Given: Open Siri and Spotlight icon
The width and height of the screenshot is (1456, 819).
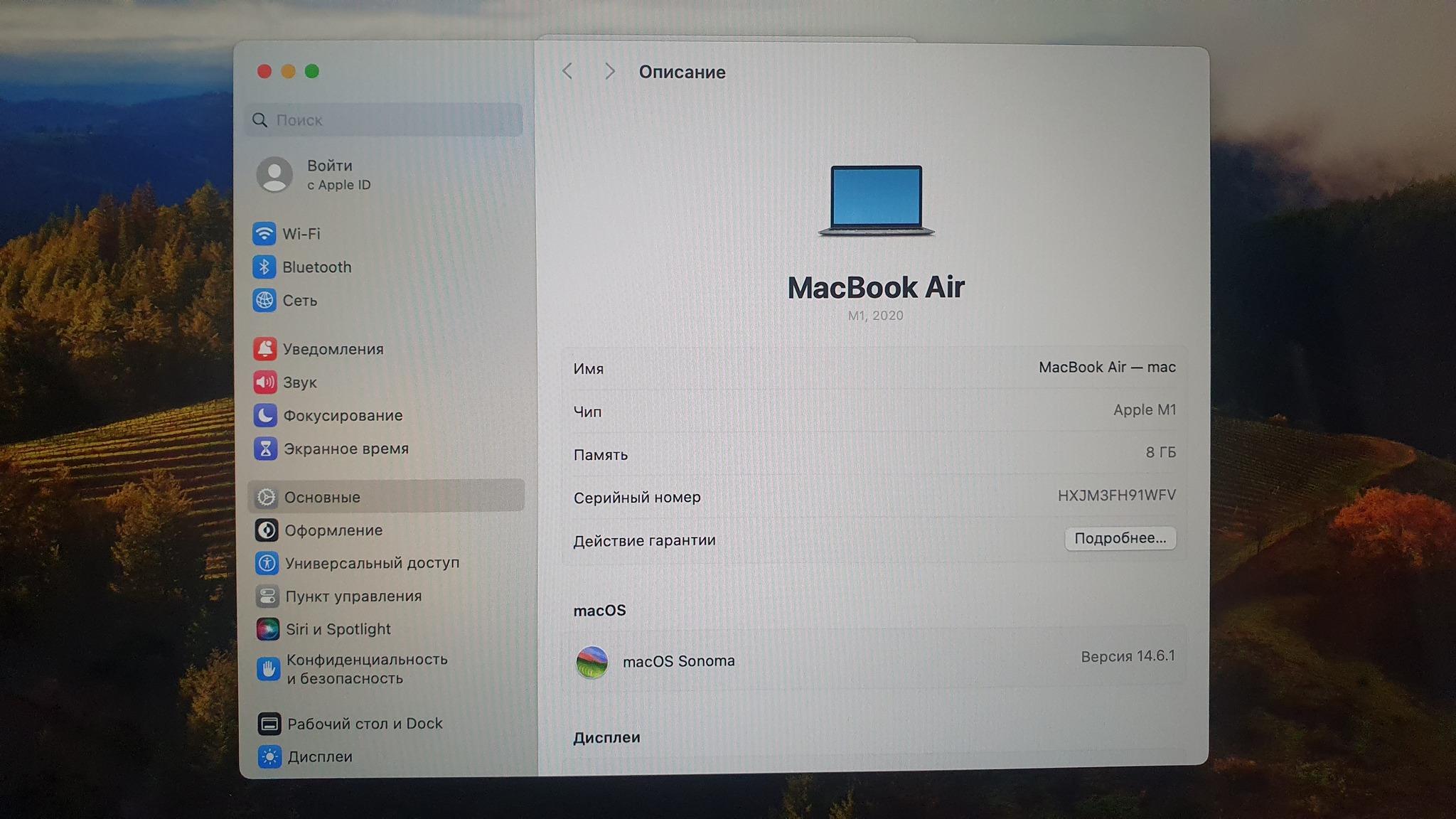Looking at the screenshot, I should point(267,628).
